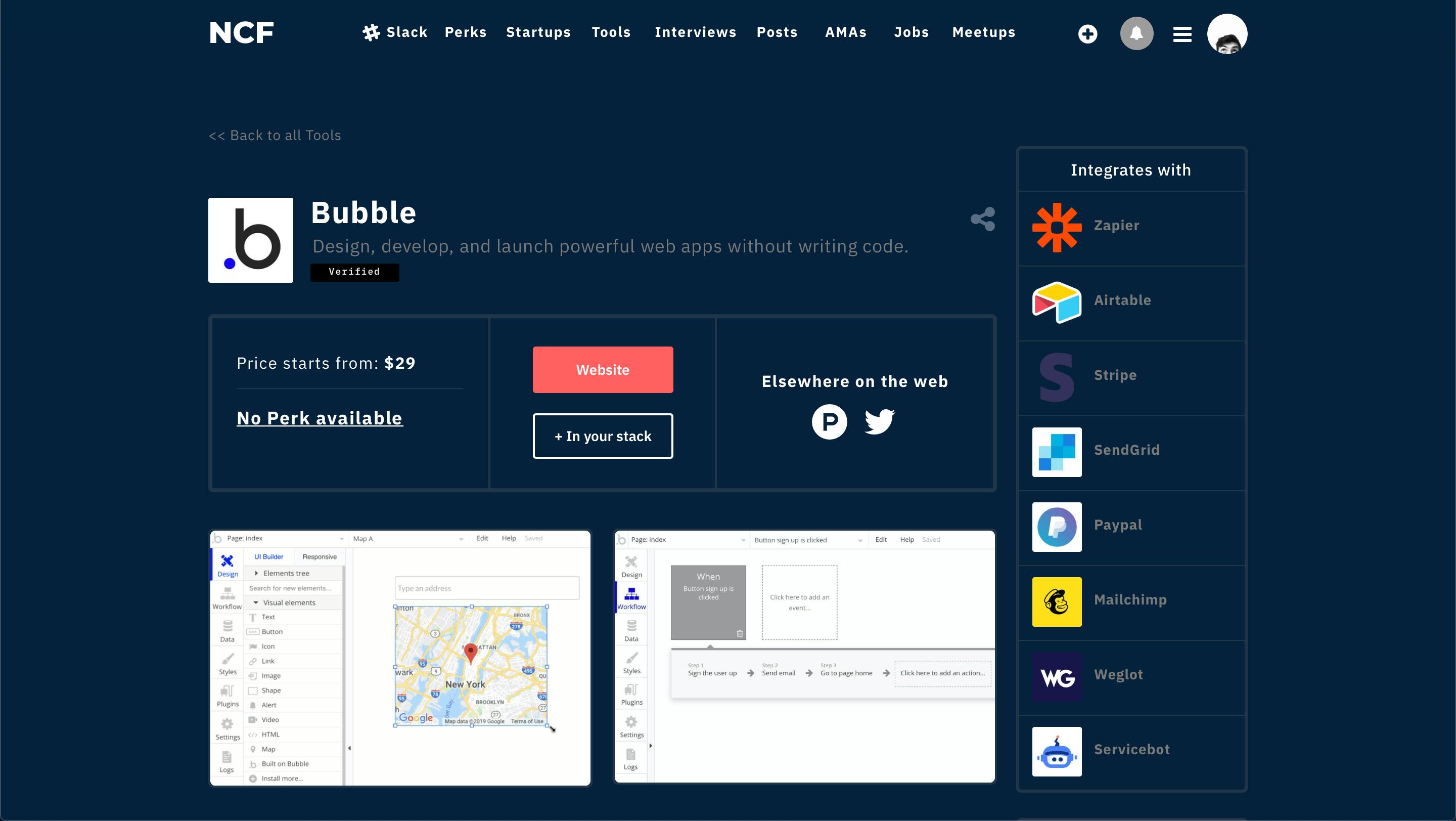Open the Weglot integration name link
This screenshot has width=1456, height=821.
click(x=1119, y=675)
